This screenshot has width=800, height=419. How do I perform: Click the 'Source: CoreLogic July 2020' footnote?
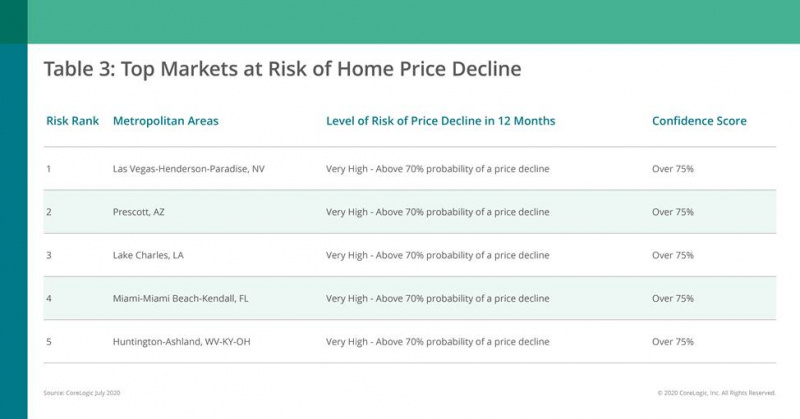[82, 393]
